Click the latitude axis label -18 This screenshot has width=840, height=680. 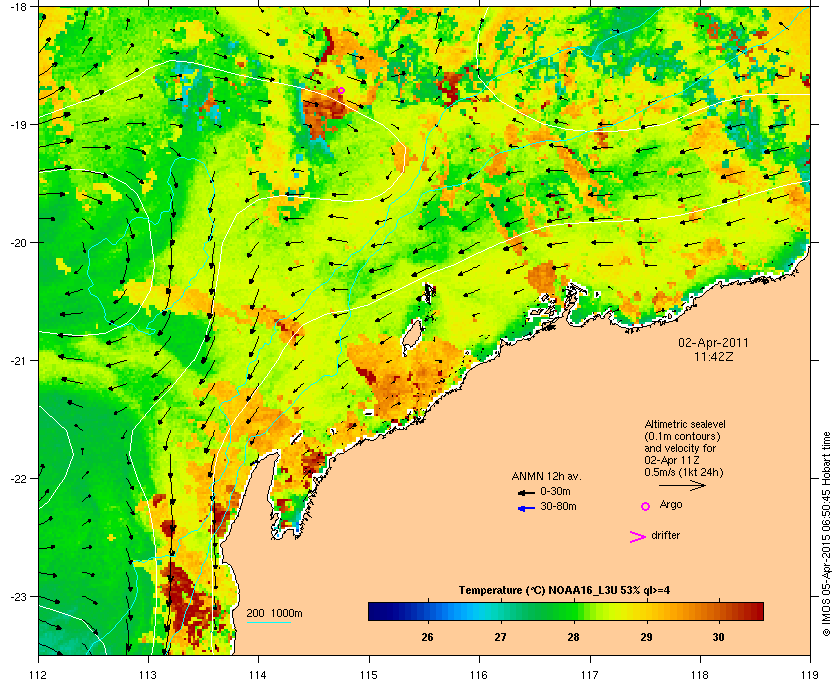(x=18, y=6)
